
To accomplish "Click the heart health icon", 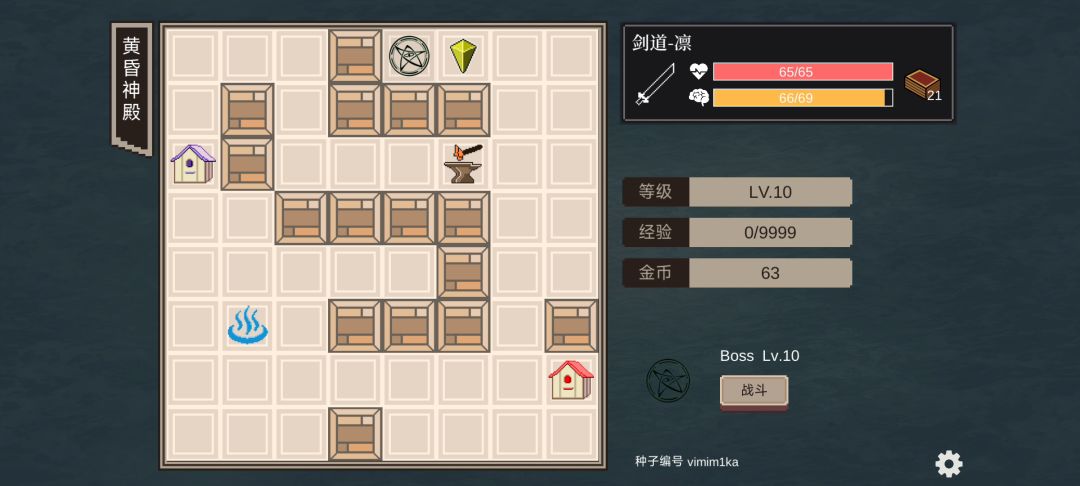I will 698,71.
